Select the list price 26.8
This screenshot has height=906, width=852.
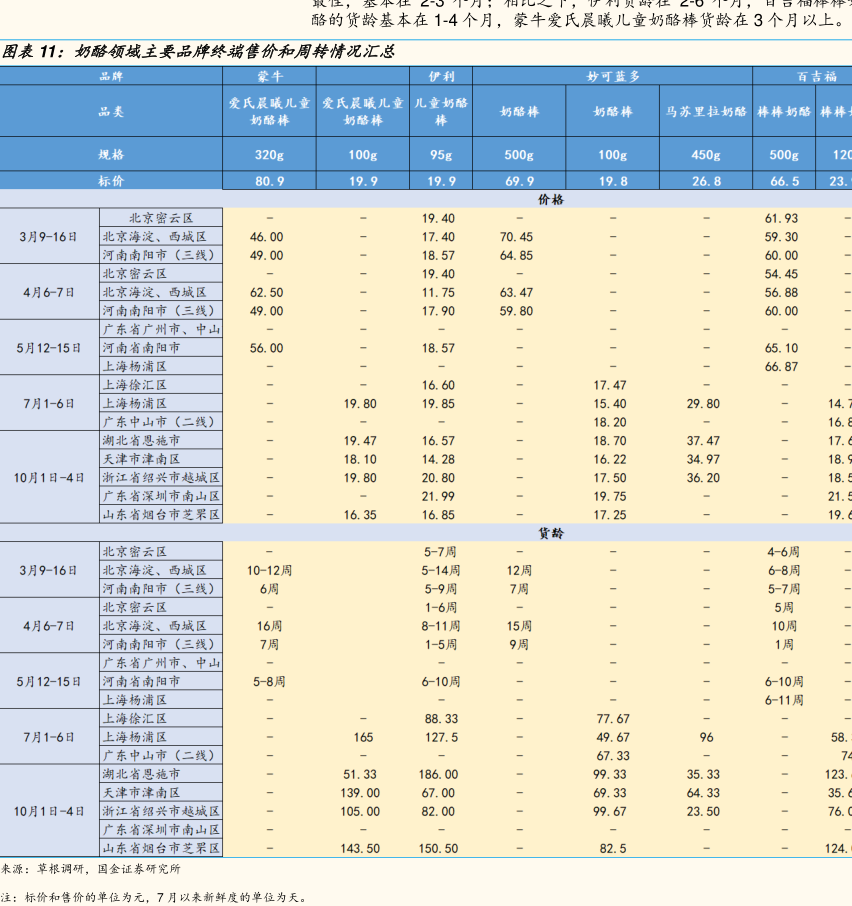coord(706,181)
